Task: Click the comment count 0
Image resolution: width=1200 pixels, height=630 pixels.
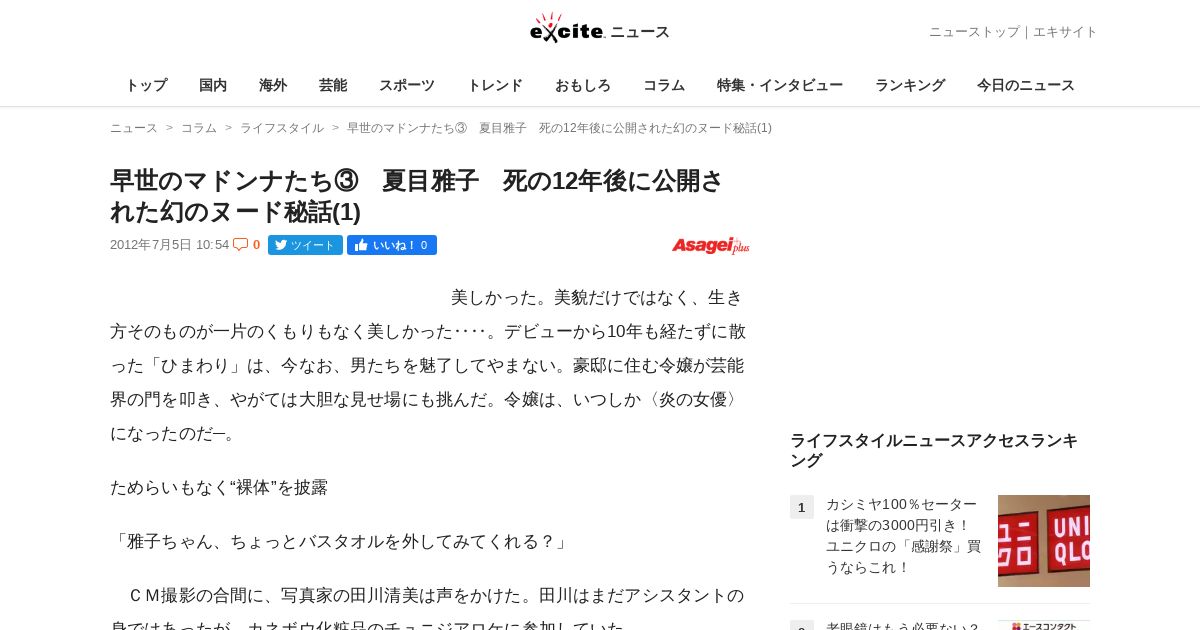Action: [x=256, y=245]
